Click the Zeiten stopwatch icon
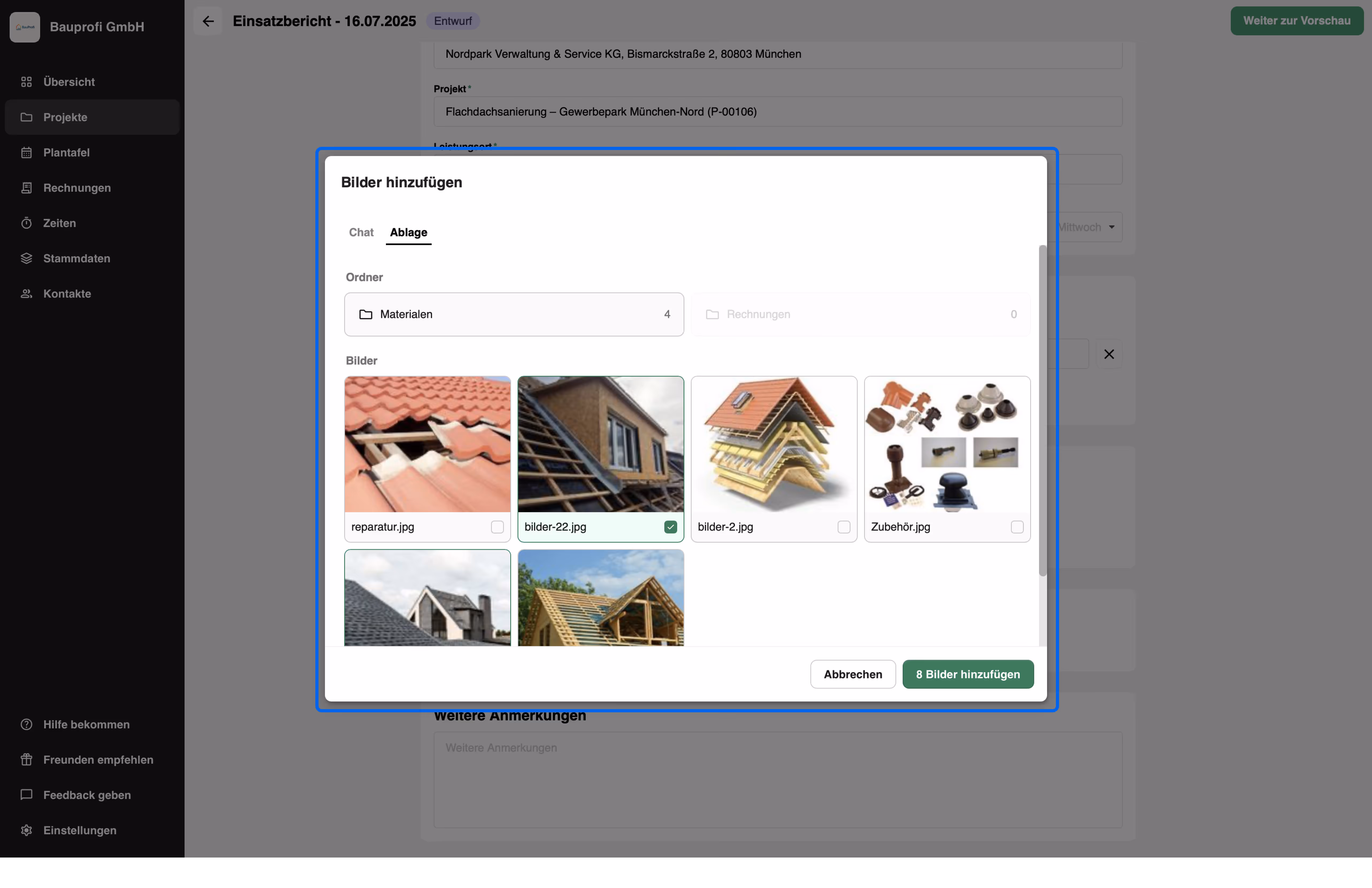This screenshot has height=888, width=1372. coord(26,223)
